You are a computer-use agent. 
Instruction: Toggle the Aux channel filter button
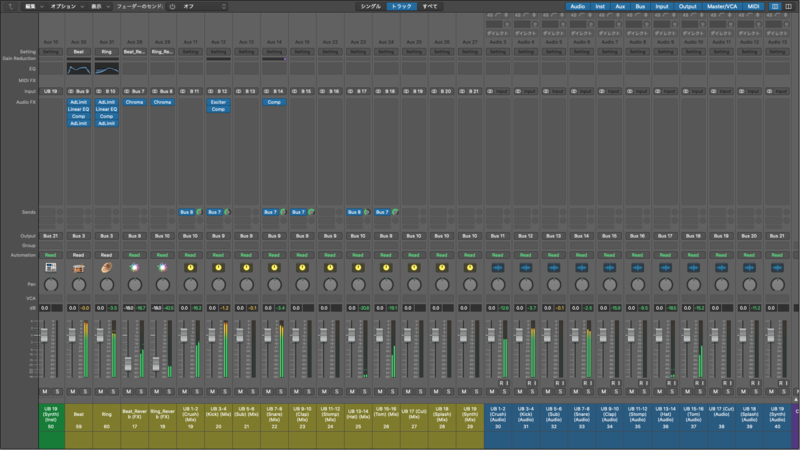[x=620, y=7]
